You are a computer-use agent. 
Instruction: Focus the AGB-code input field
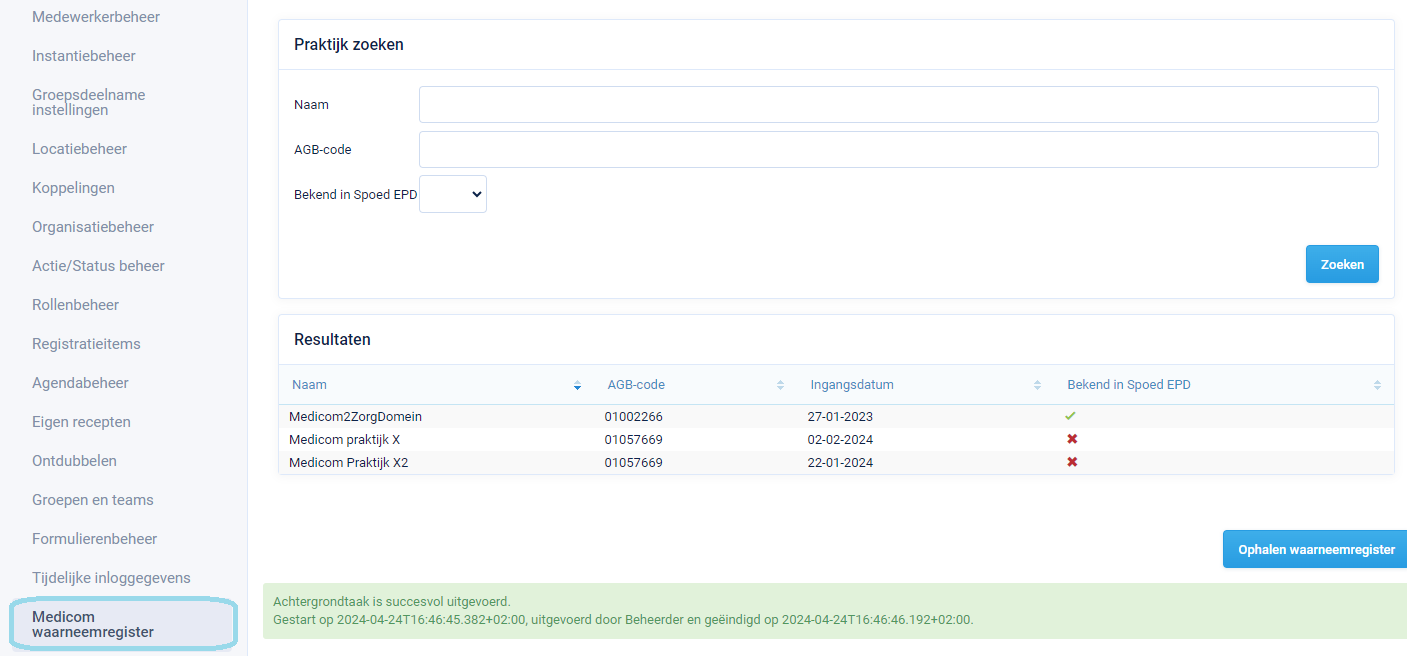click(x=898, y=150)
